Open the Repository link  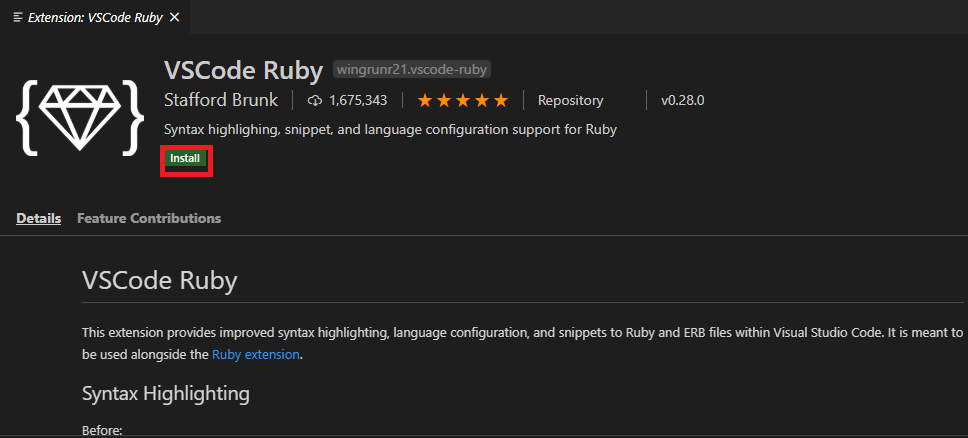570,100
